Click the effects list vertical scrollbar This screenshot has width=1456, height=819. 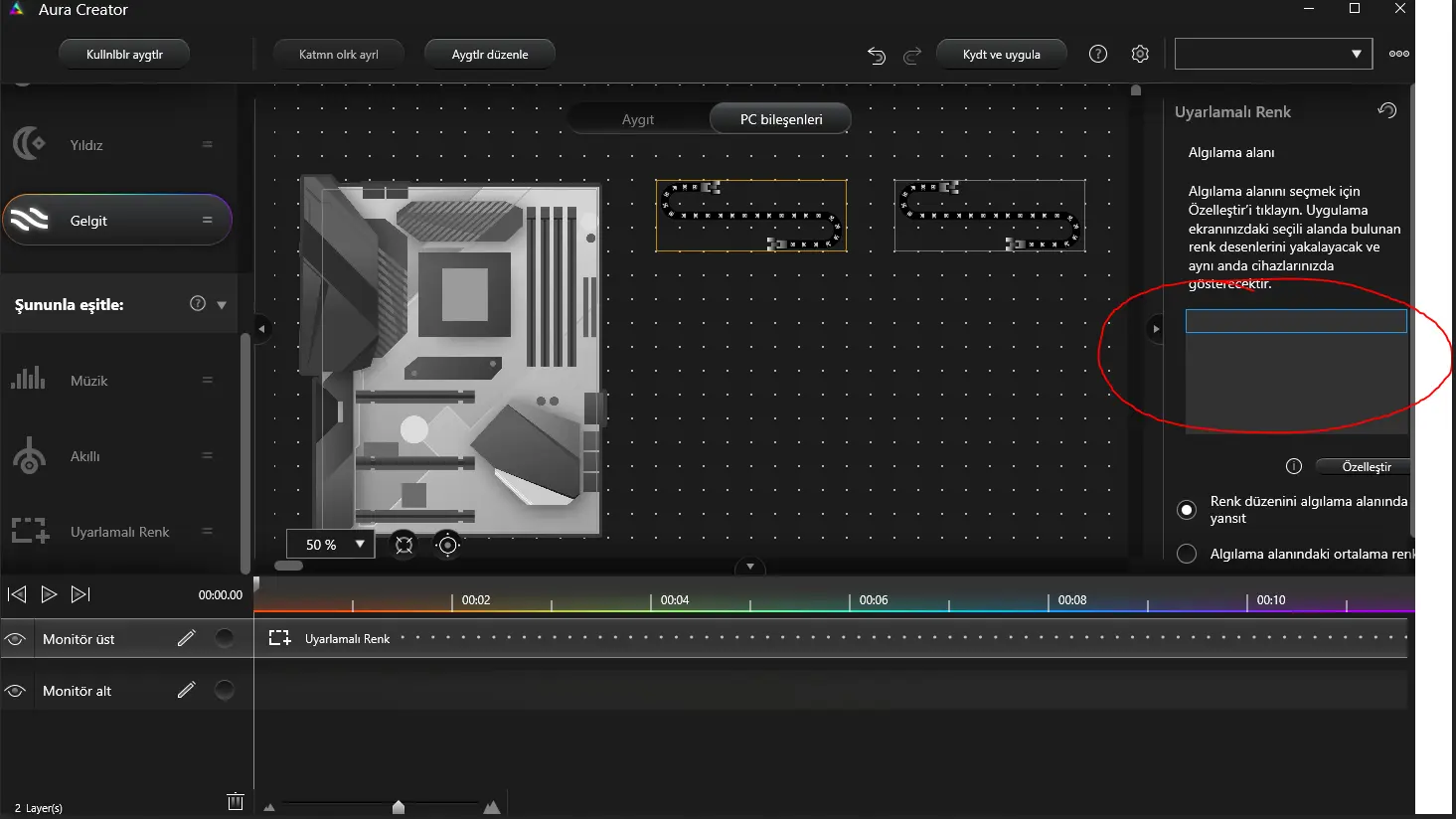(x=244, y=452)
